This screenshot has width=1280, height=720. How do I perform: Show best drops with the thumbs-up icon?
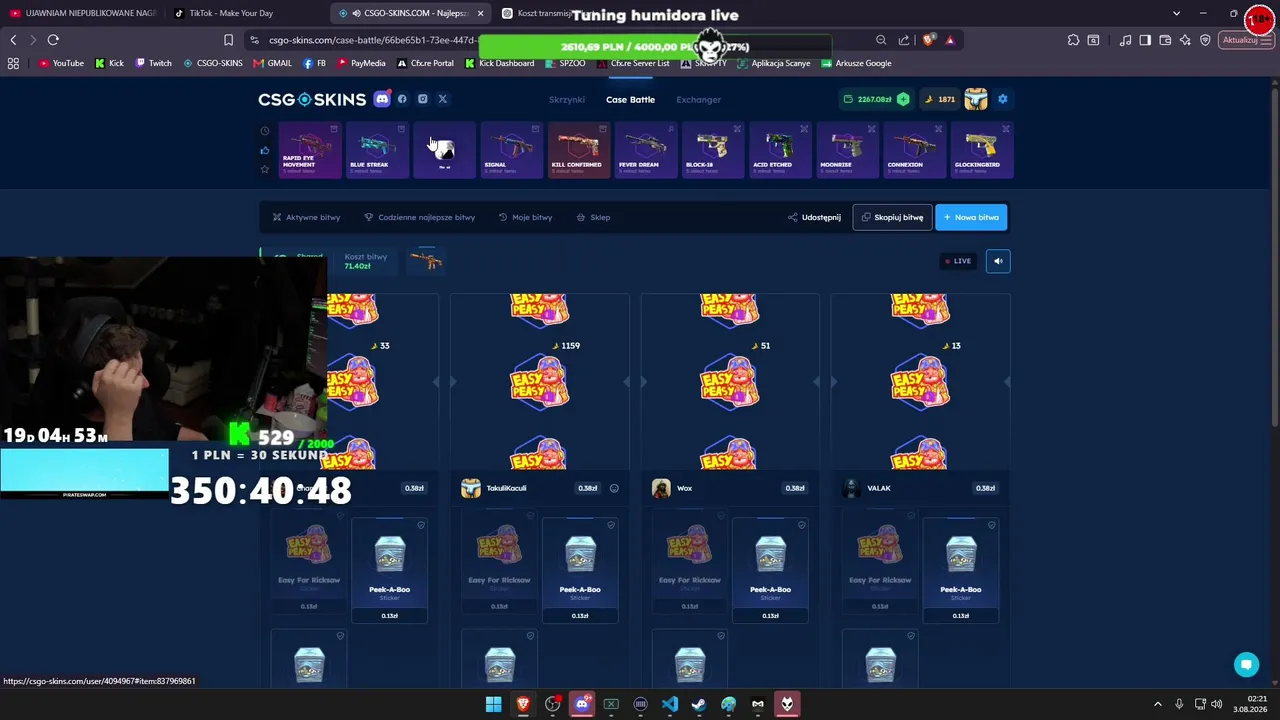click(264, 150)
